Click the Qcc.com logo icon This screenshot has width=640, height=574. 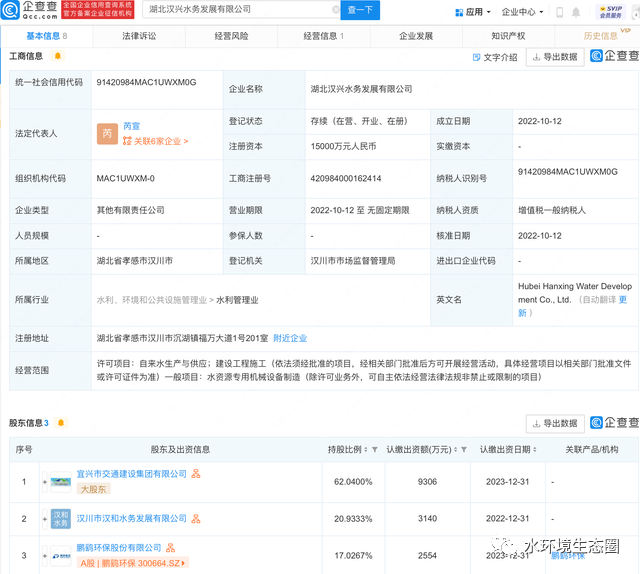pyautogui.click(x=10, y=10)
